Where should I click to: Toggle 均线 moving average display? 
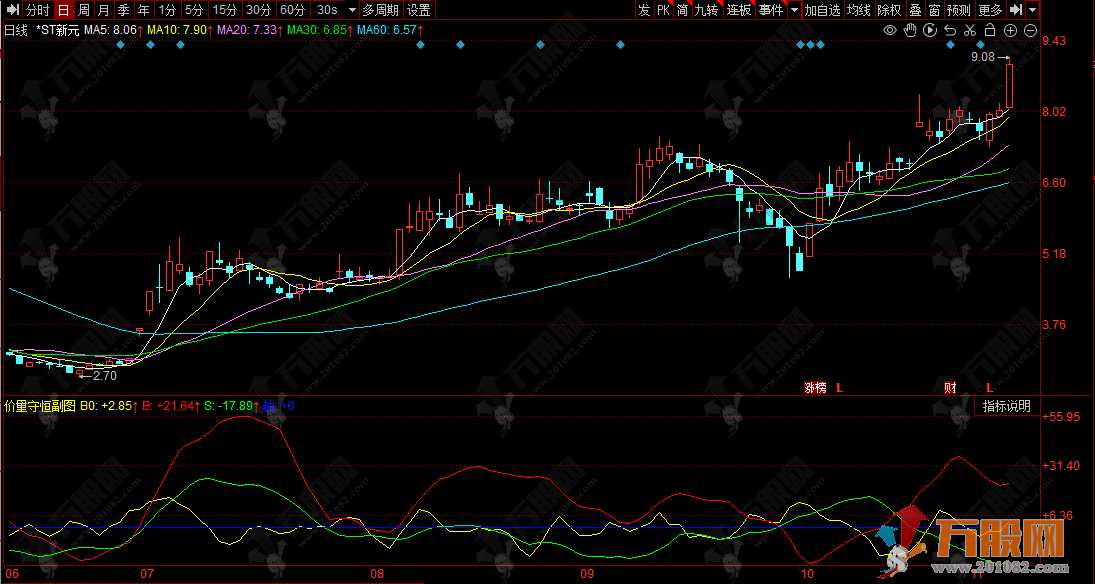point(858,10)
